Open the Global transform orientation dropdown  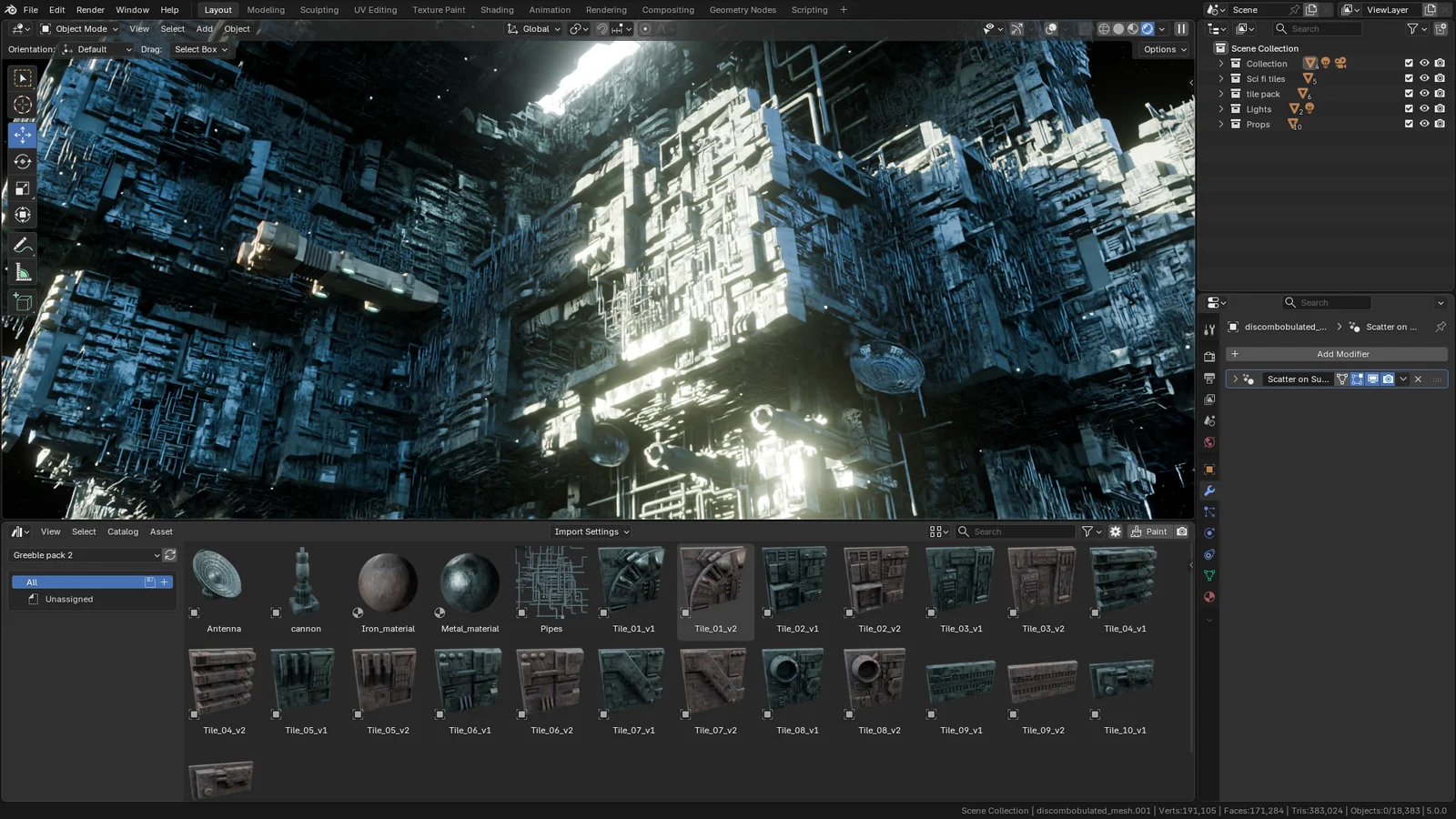pos(533,28)
